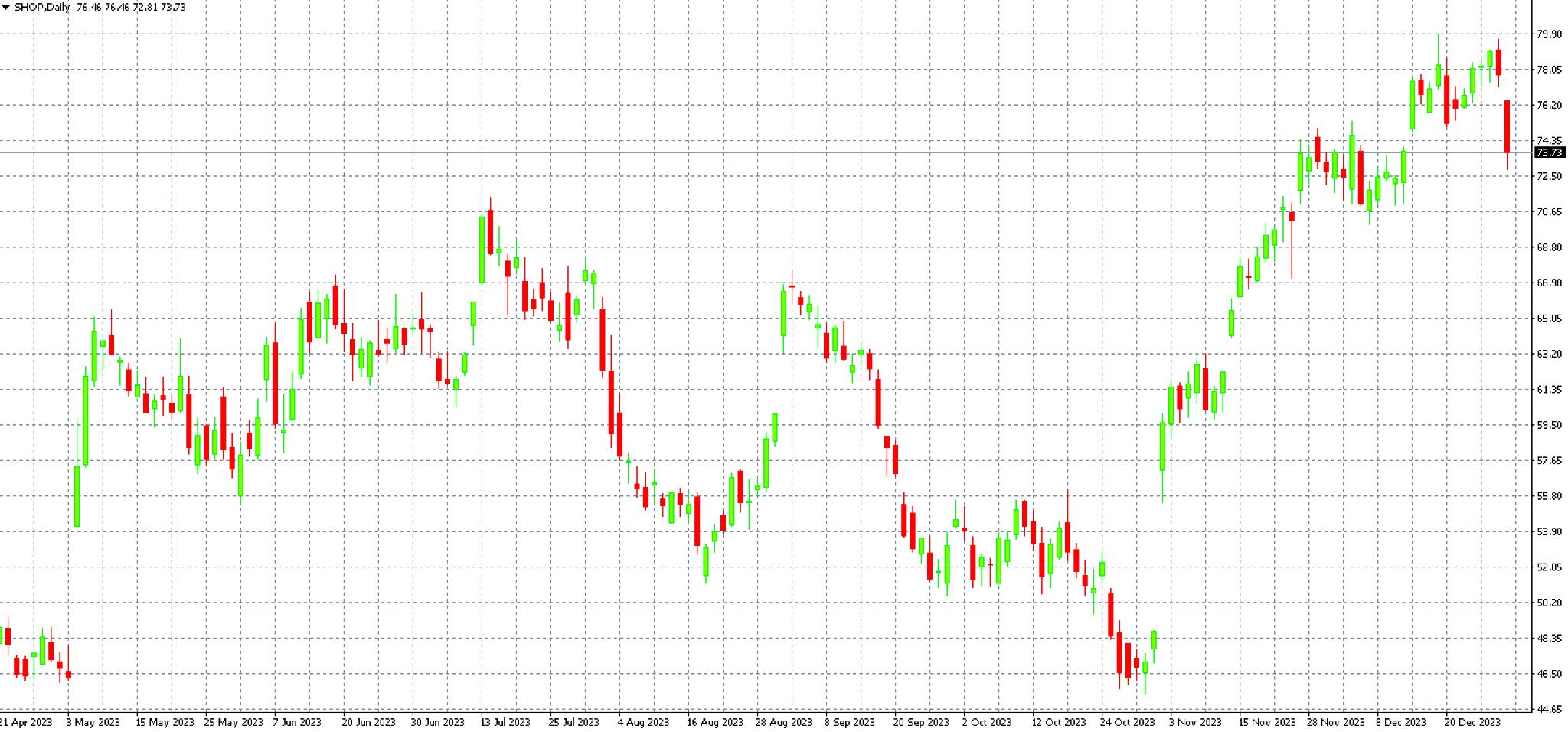Click the black 73.73 current price tag
Image resolution: width=1568 pixels, height=732 pixels.
pos(1549,153)
